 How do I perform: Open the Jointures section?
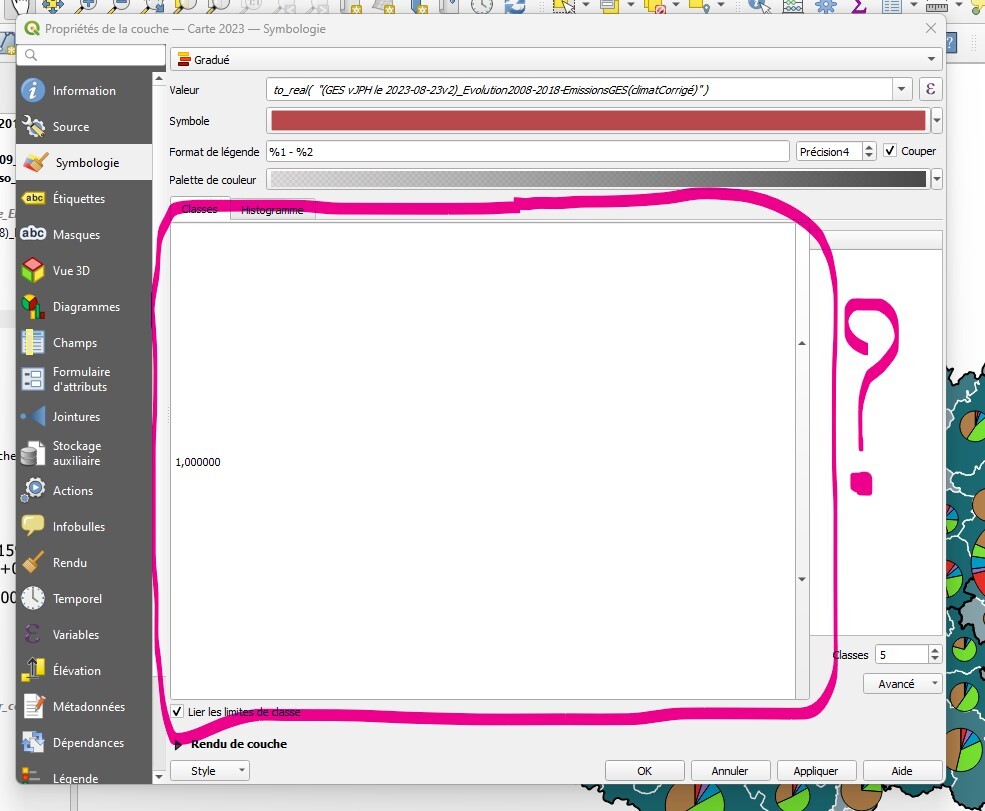(x=76, y=417)
